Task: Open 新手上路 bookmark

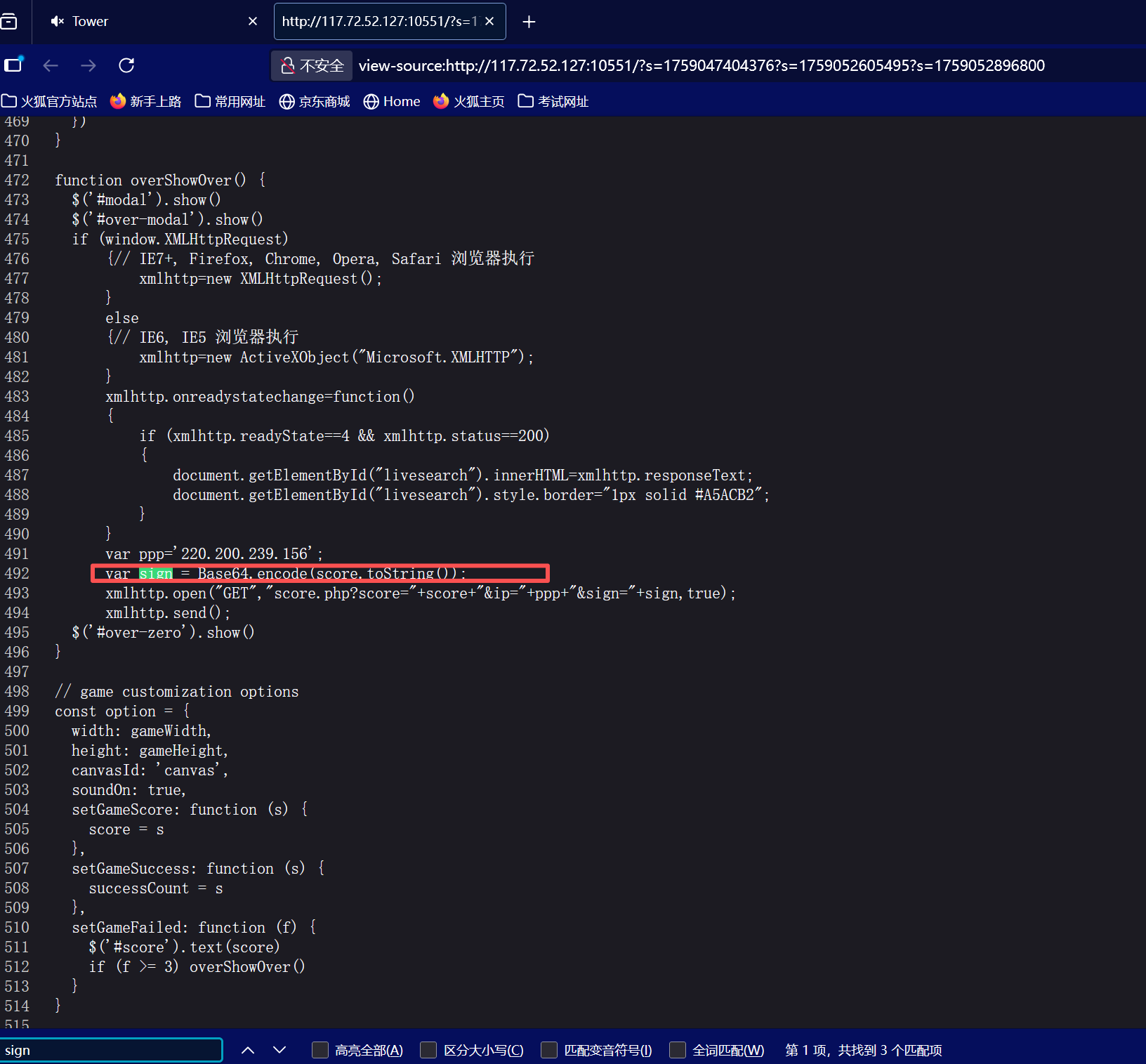Action: point(146,101)
